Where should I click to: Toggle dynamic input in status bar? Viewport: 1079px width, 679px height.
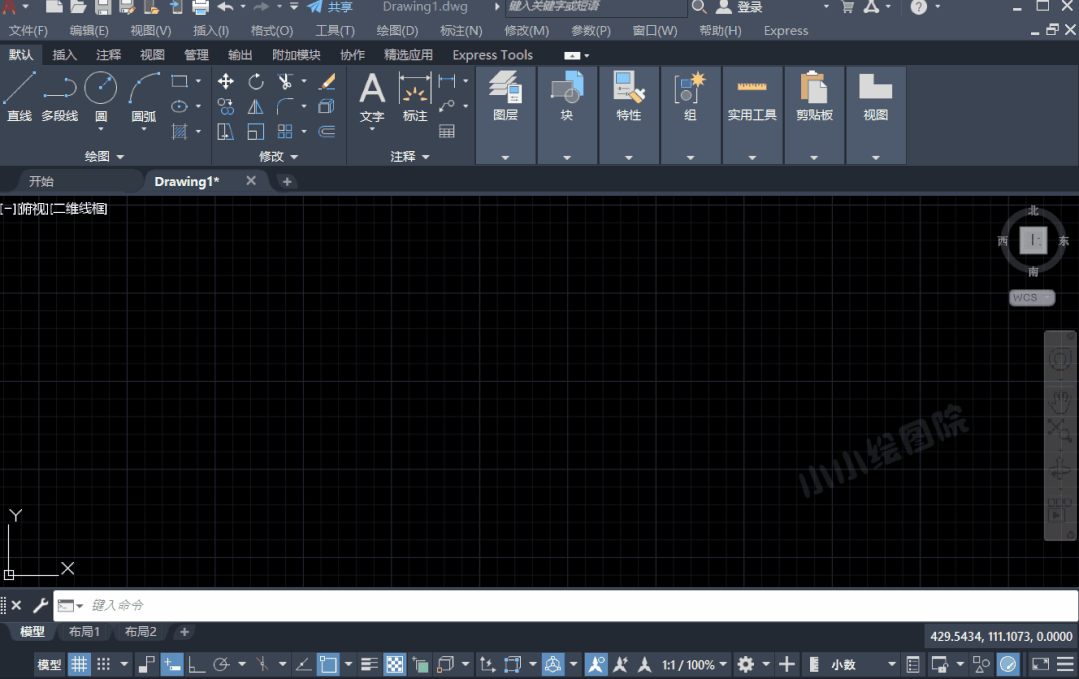click(x=172, y=665)
